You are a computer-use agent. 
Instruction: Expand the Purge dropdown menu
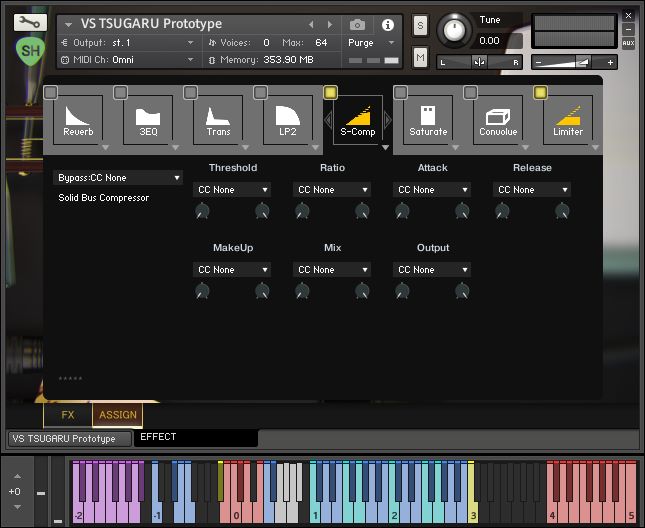pos(366,43)
